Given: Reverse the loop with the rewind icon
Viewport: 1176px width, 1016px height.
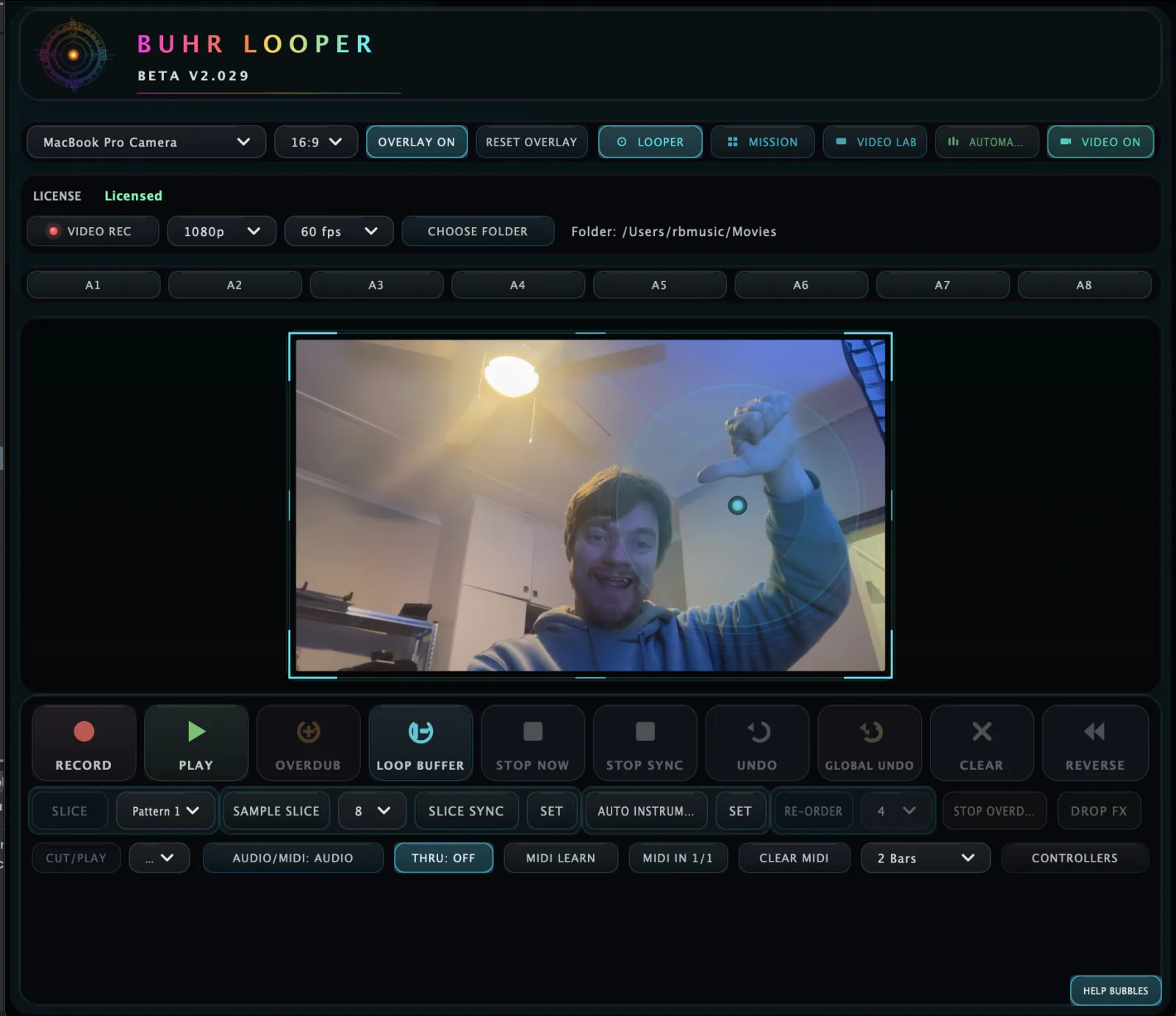Looking at the screenshot, I should pos(1094,731).
